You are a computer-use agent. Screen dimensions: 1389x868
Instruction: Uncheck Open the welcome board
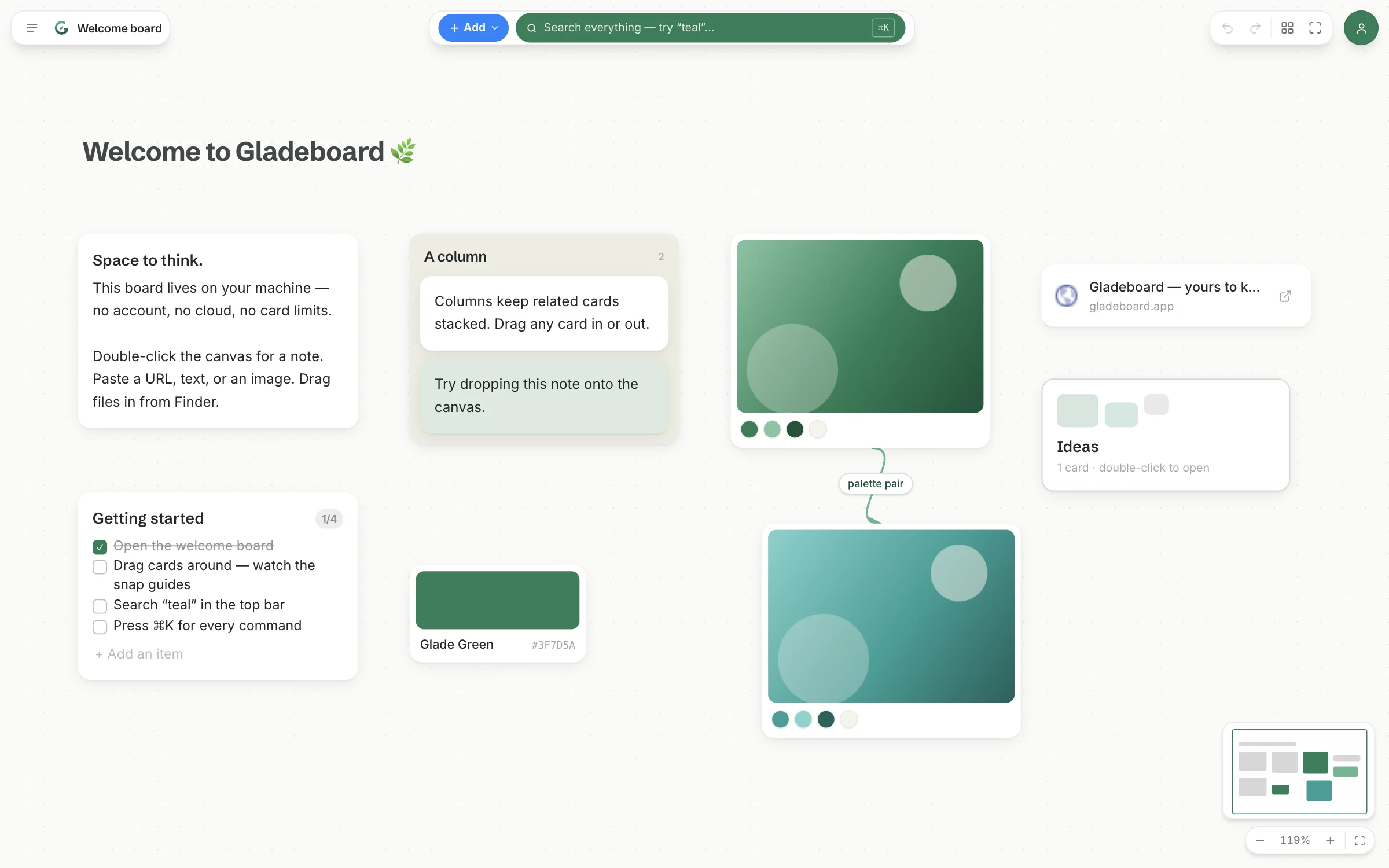pyautogui.click(x=100, y=547)
